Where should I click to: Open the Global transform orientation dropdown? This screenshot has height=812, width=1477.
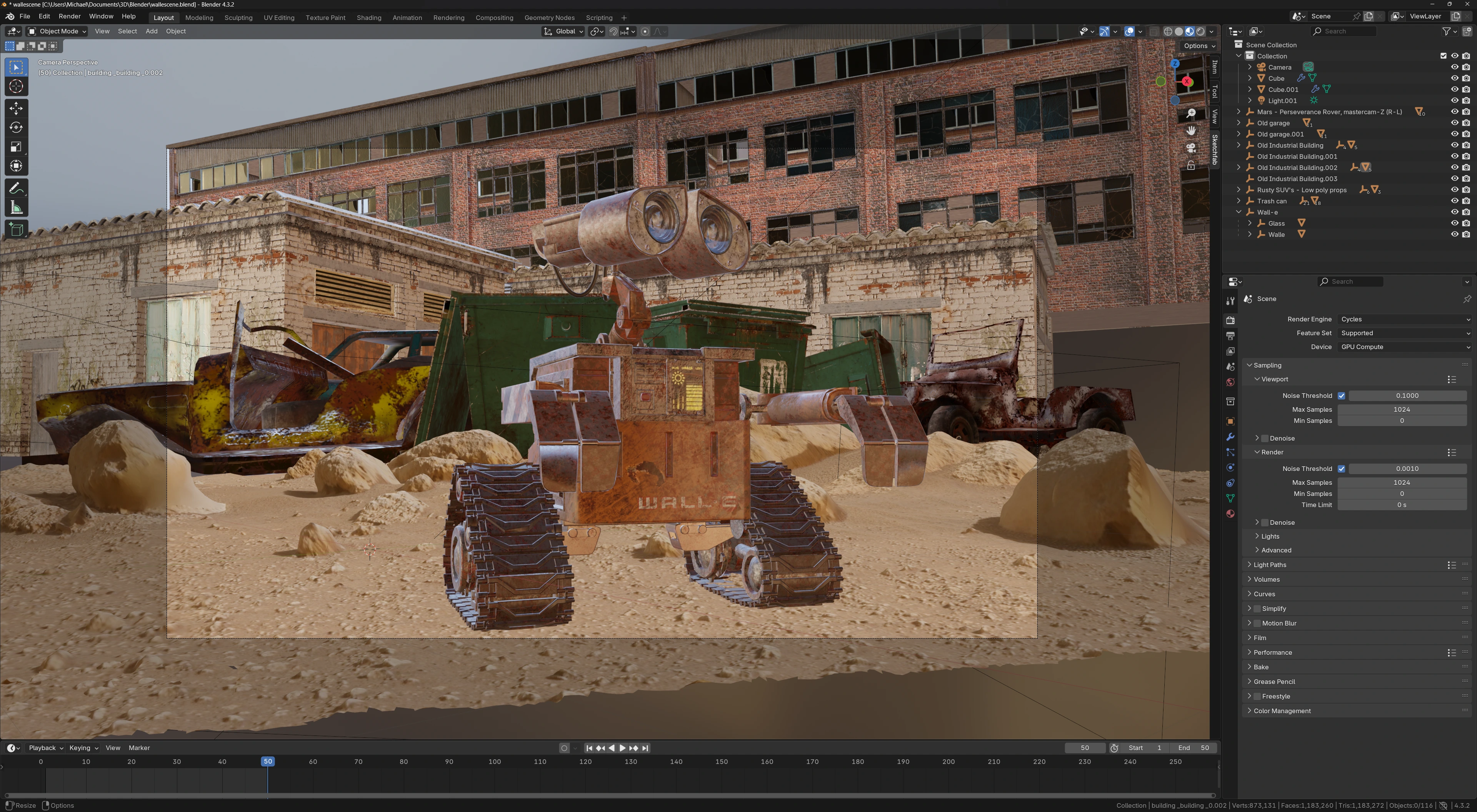563,32
